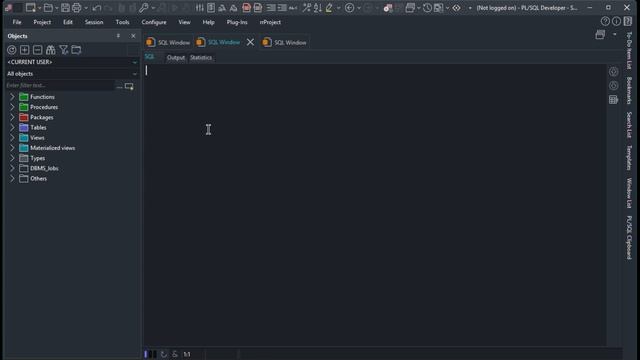Open Preferences sliders icon in toolbar
The height and width of the screenshot is (360, 640).
[x=199, y=8]
